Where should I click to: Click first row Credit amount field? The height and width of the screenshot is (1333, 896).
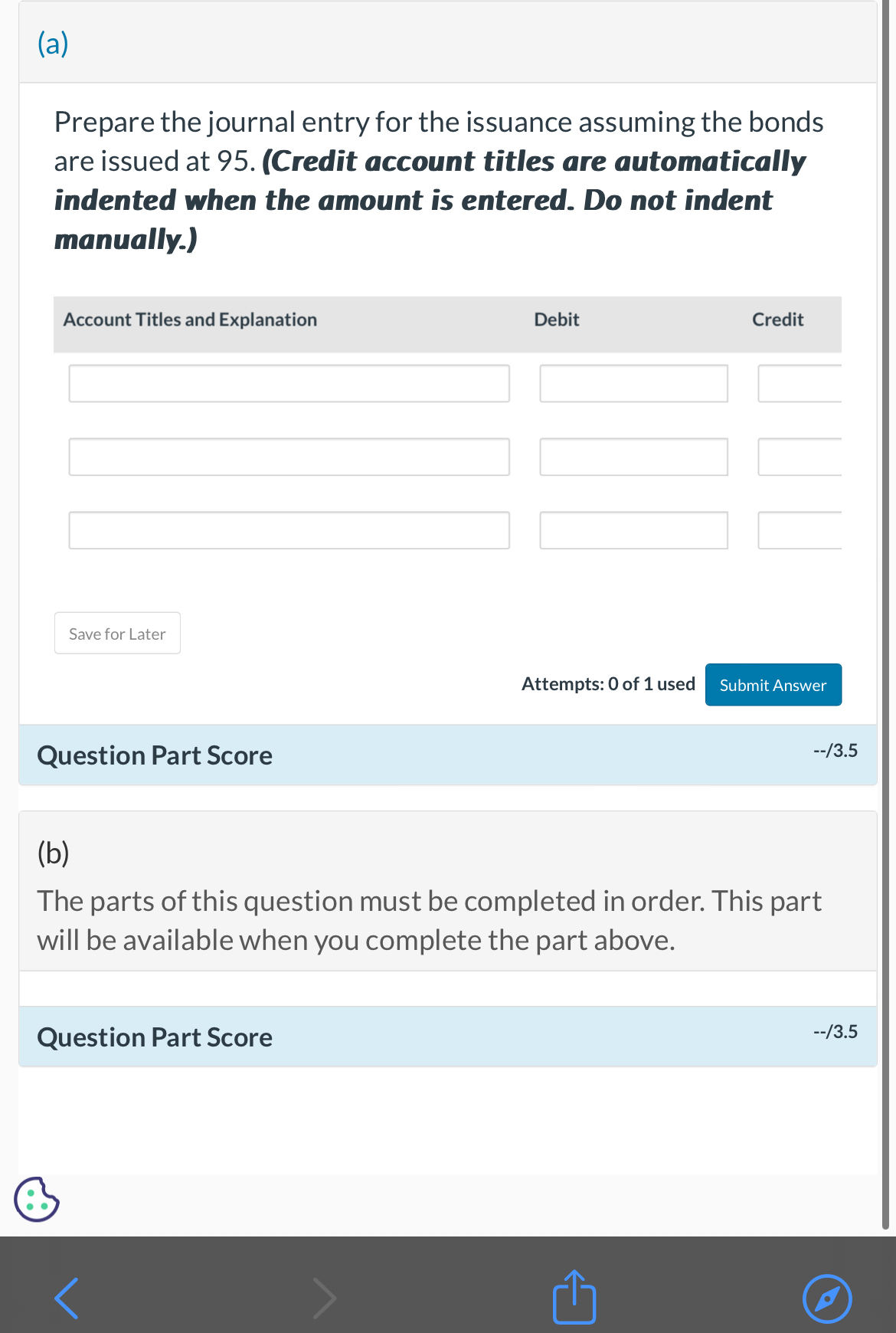(800, 383)
